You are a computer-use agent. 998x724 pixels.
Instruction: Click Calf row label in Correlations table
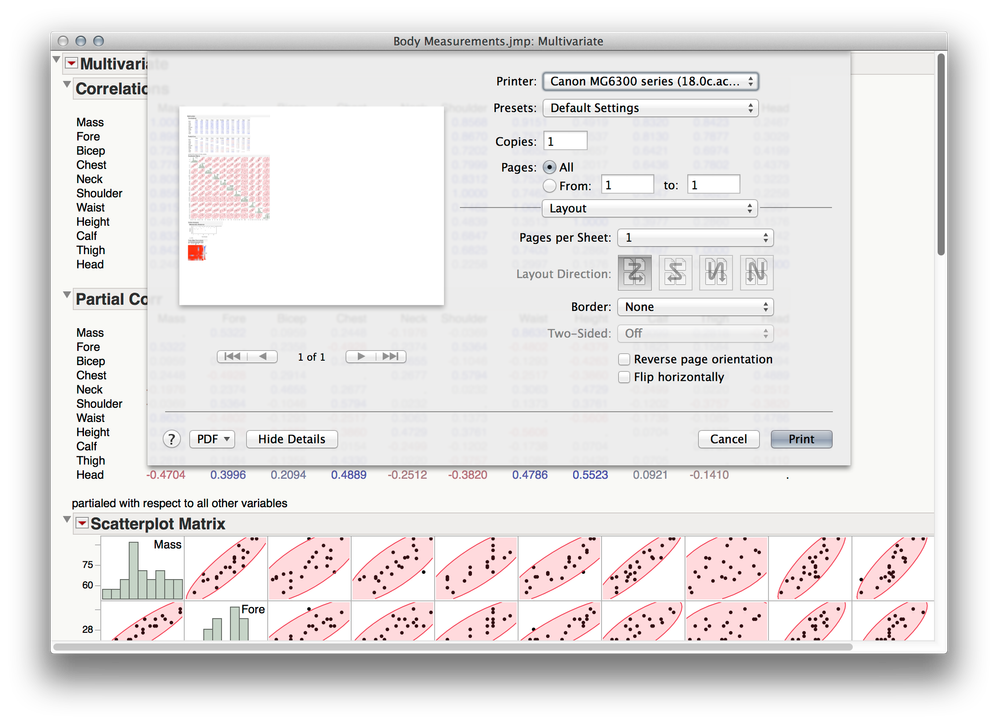coord(87,236)
